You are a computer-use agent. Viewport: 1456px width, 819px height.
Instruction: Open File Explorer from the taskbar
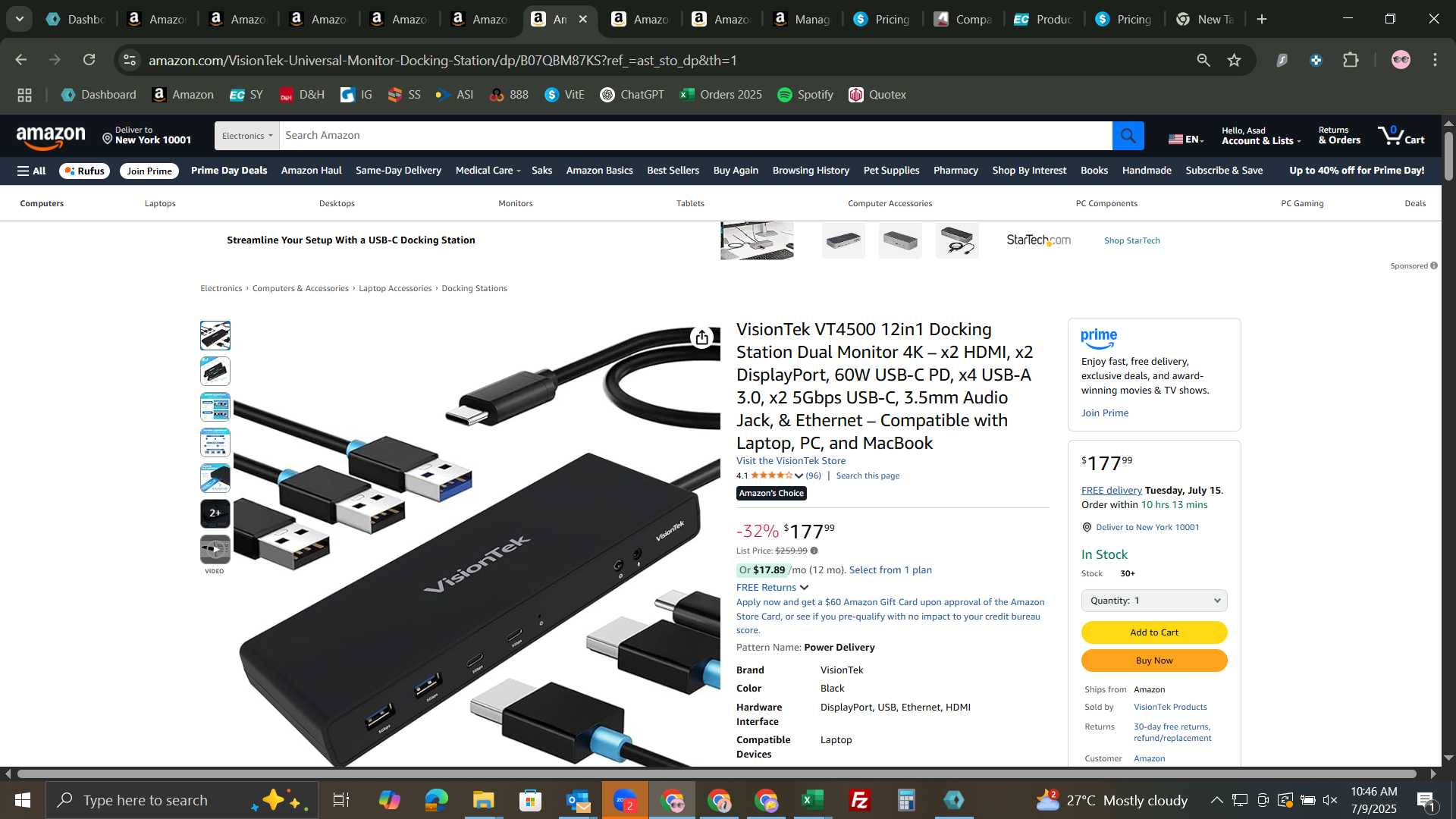point(483,800)
